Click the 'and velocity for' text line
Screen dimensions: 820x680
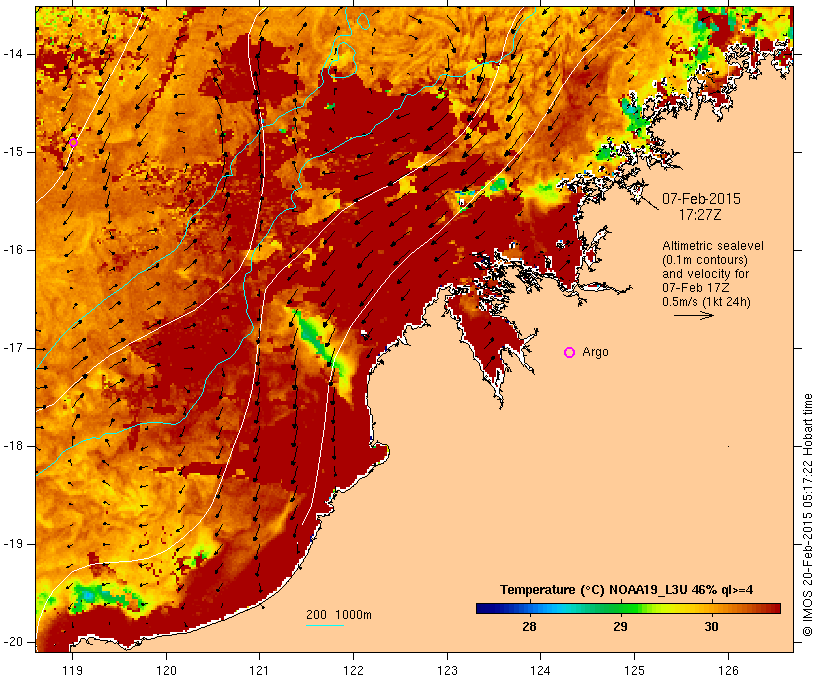tap(705, 274)
